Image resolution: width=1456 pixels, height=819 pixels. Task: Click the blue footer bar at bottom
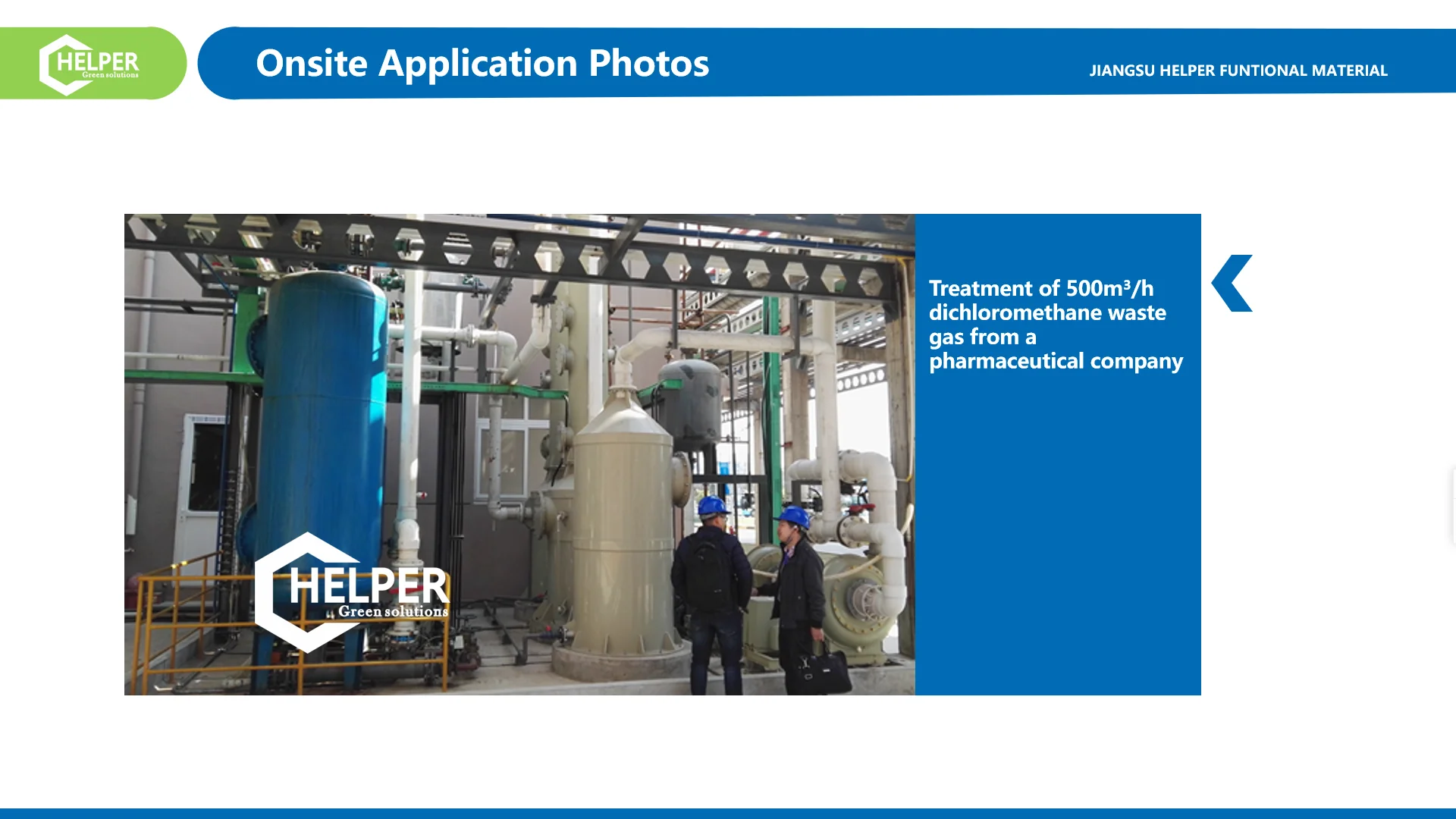[x=728, y=813]
